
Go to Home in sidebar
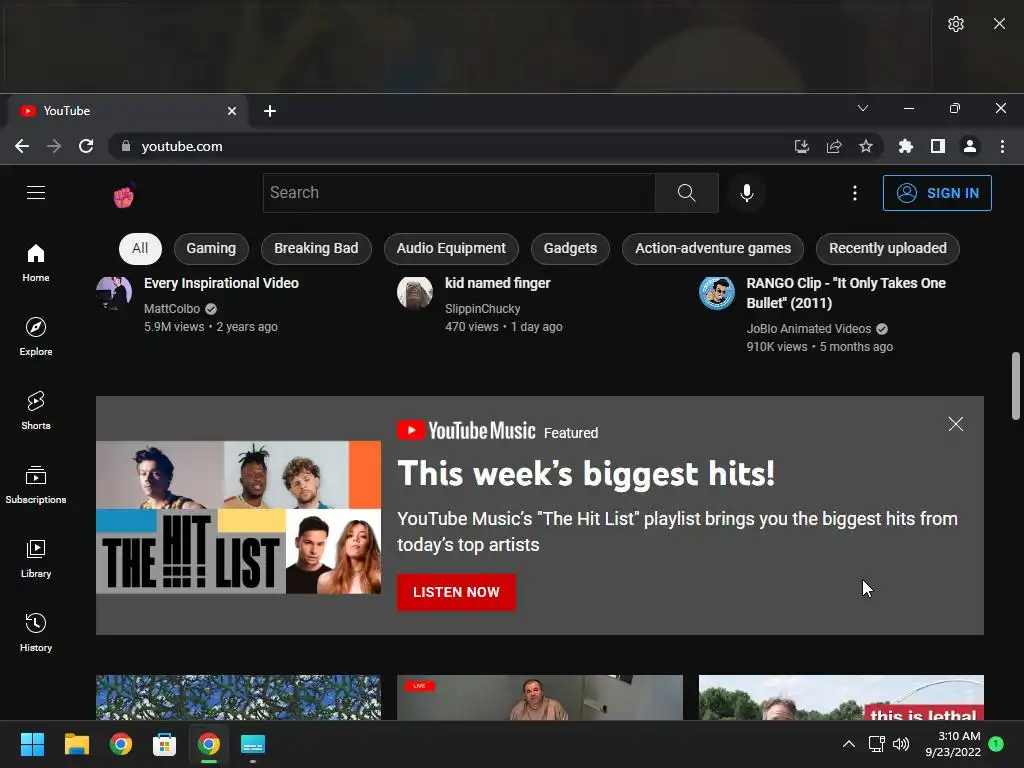36,263
